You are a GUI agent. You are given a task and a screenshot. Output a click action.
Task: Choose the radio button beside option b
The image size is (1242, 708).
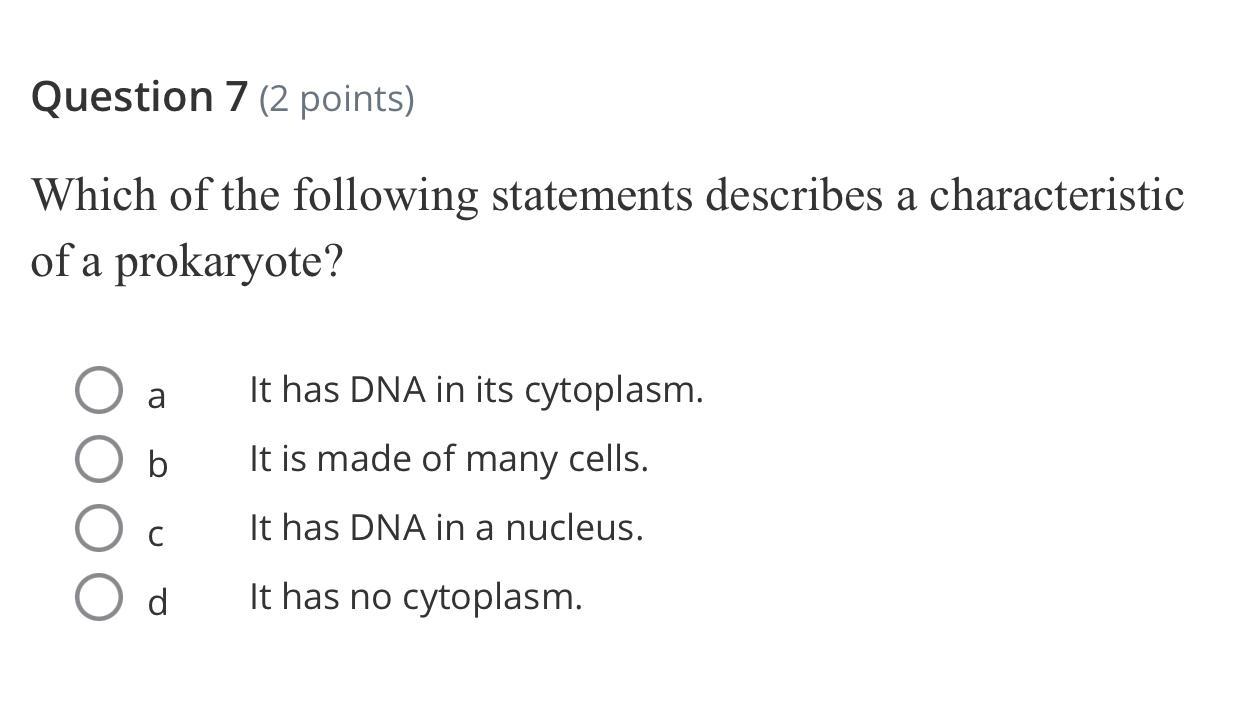(99, 459)
